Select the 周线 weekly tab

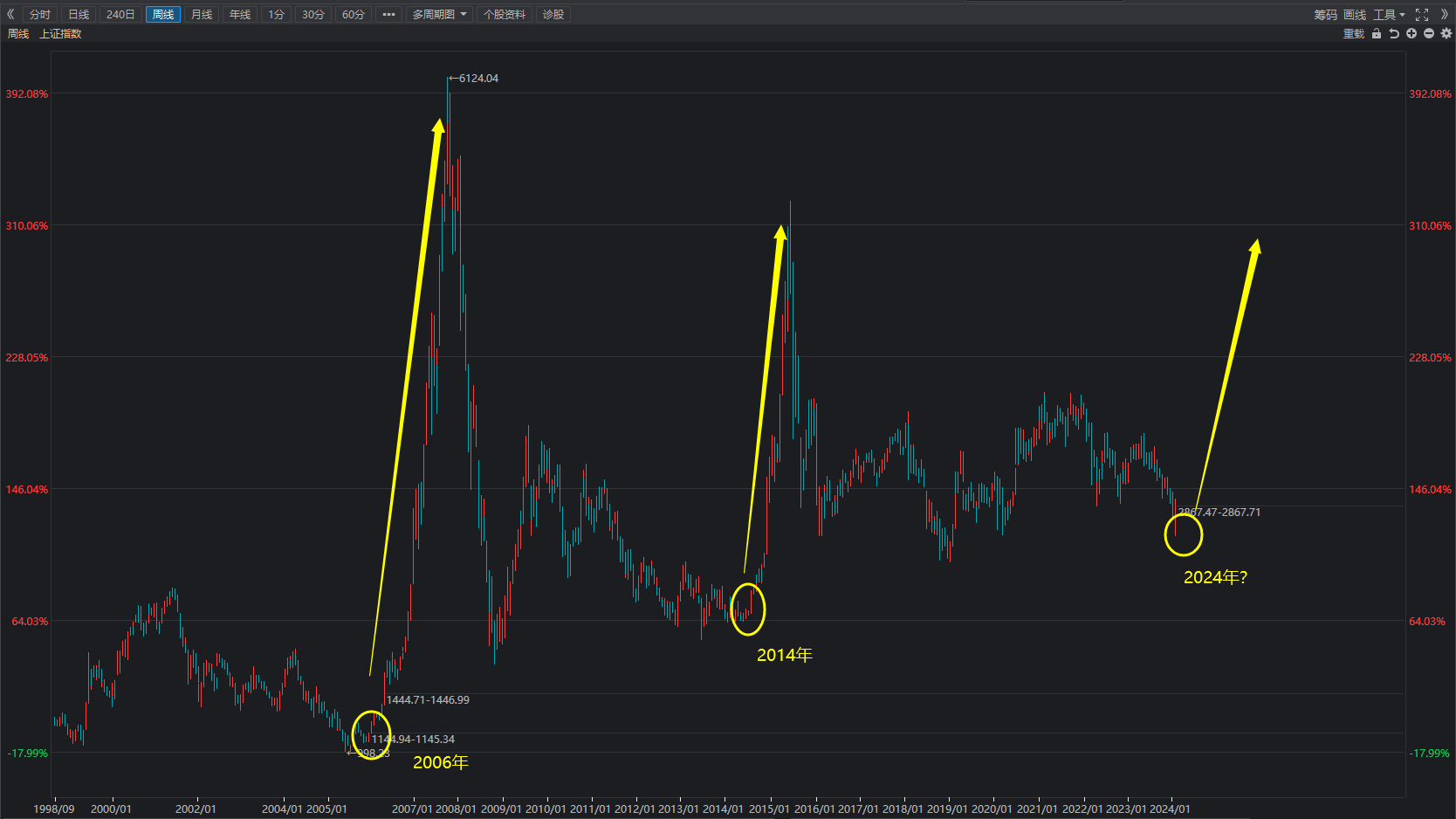click(x=163, y=15)
